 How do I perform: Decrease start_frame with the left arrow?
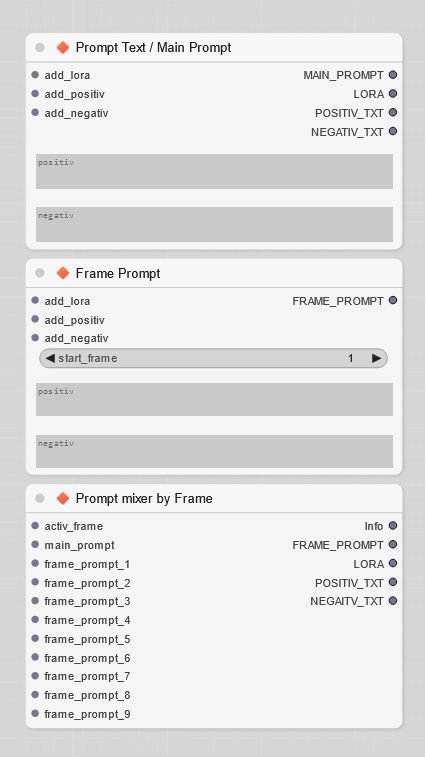(49, 358)
